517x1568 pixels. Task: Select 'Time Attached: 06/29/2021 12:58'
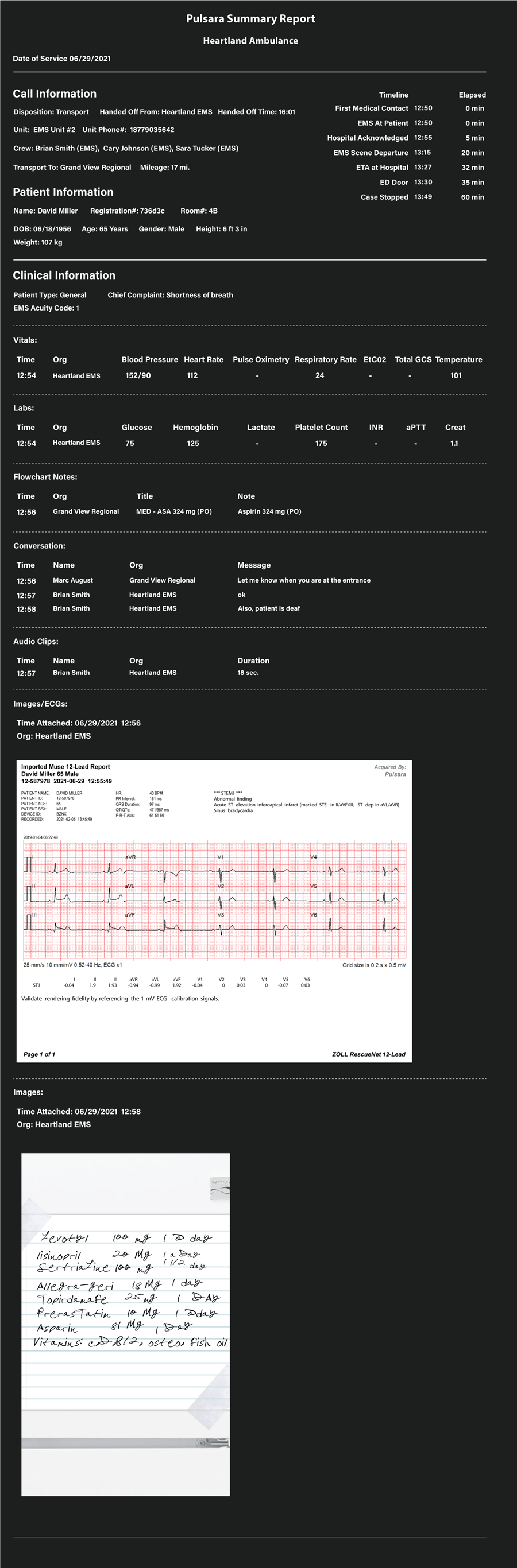[79, 1112]
